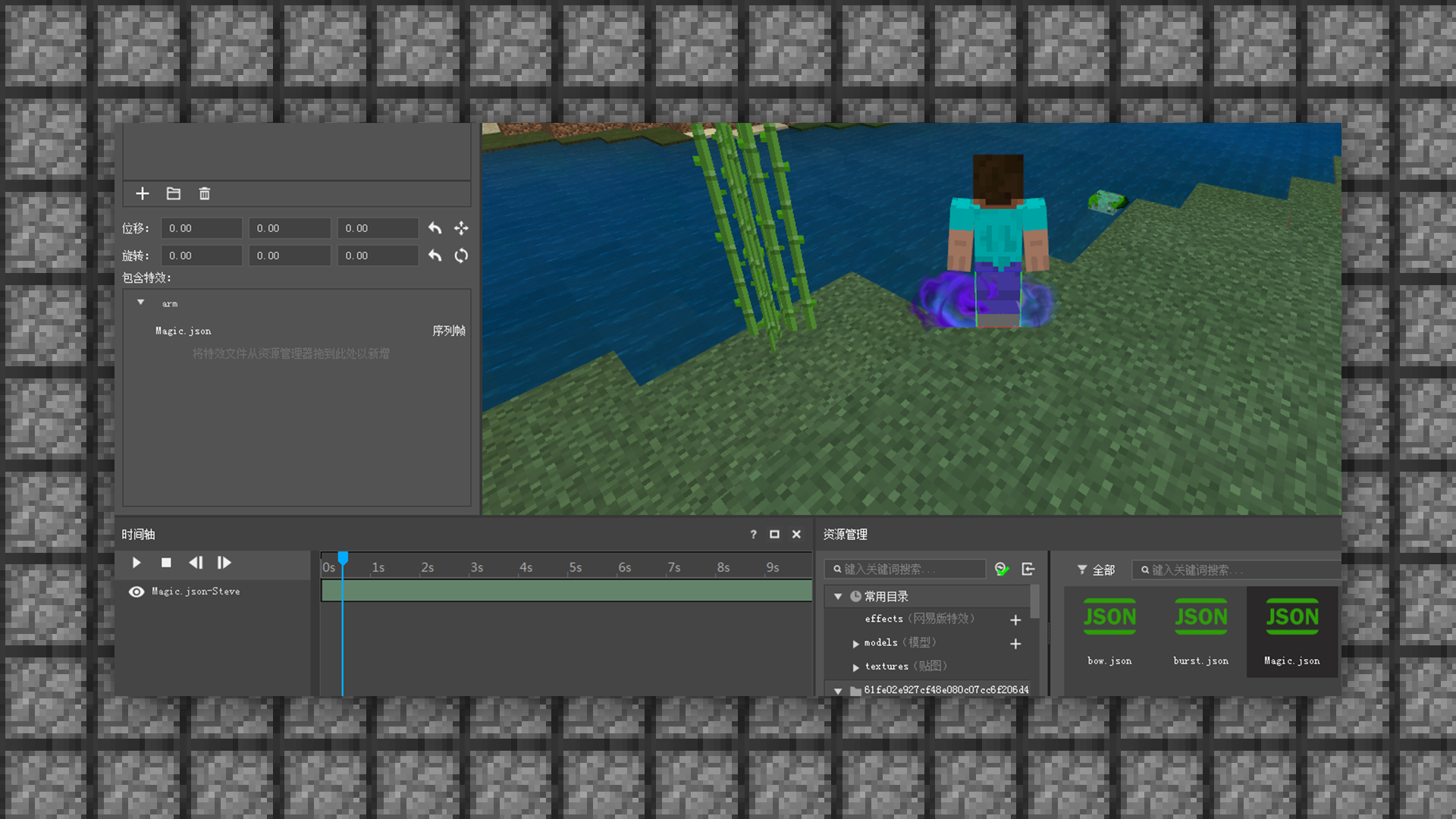This screenshot has width=1456, height=819.
Task: Jump to 9s on timeline ruler
Action: (772, 567)
